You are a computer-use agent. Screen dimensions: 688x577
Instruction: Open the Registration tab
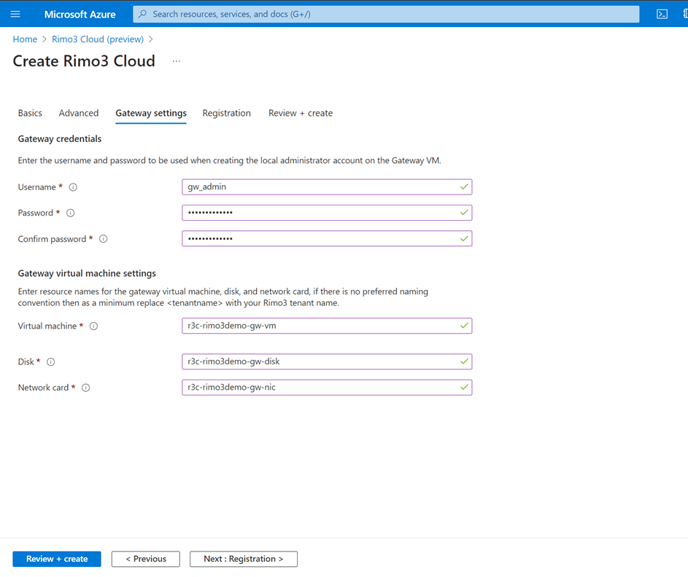tap(226, 113)
